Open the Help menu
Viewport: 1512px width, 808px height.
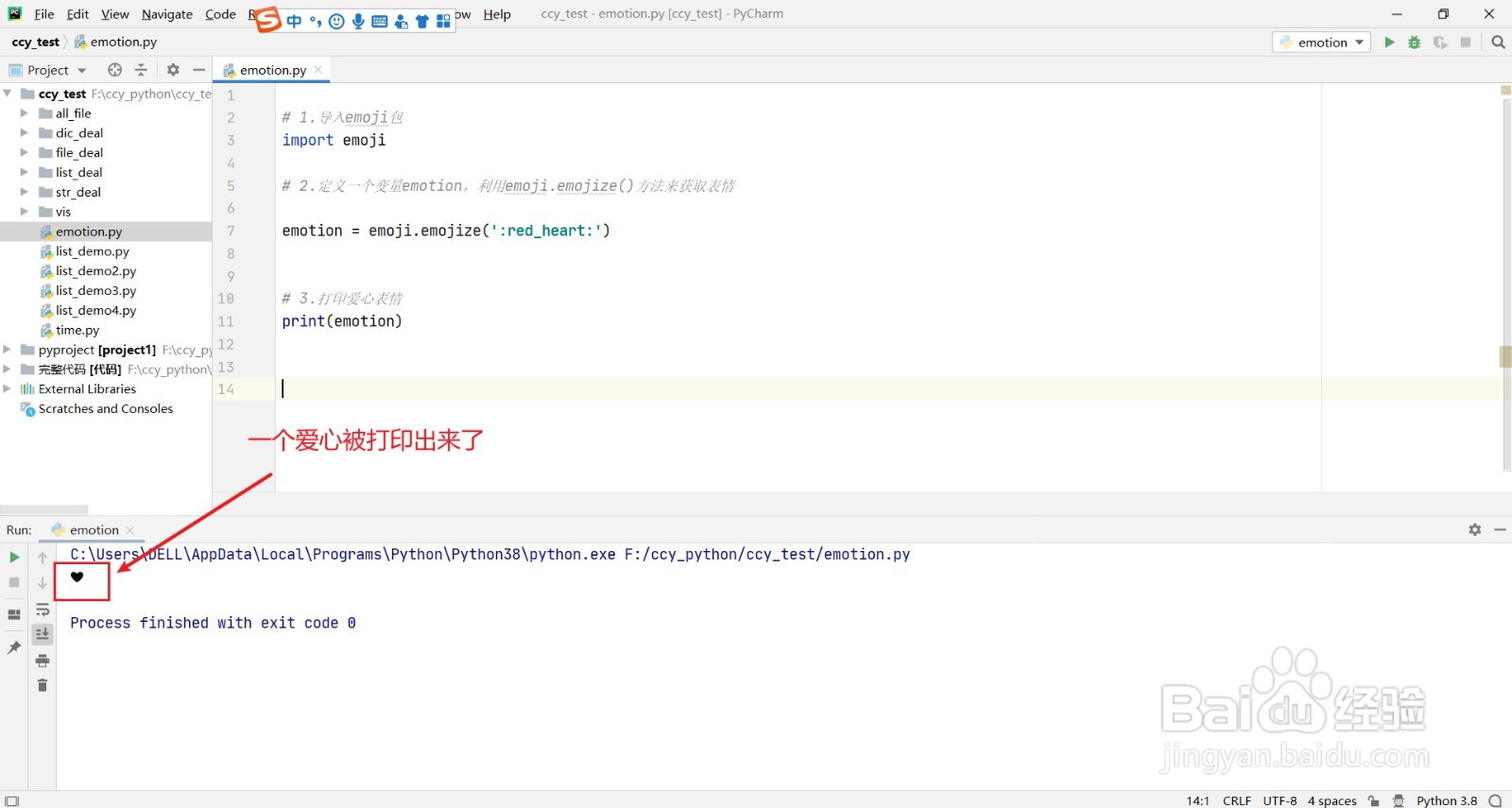point(497,14)
